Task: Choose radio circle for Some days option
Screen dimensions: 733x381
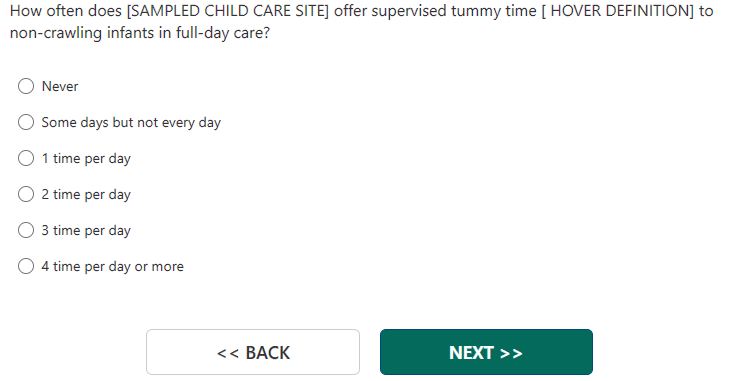Action: (26, 122)
